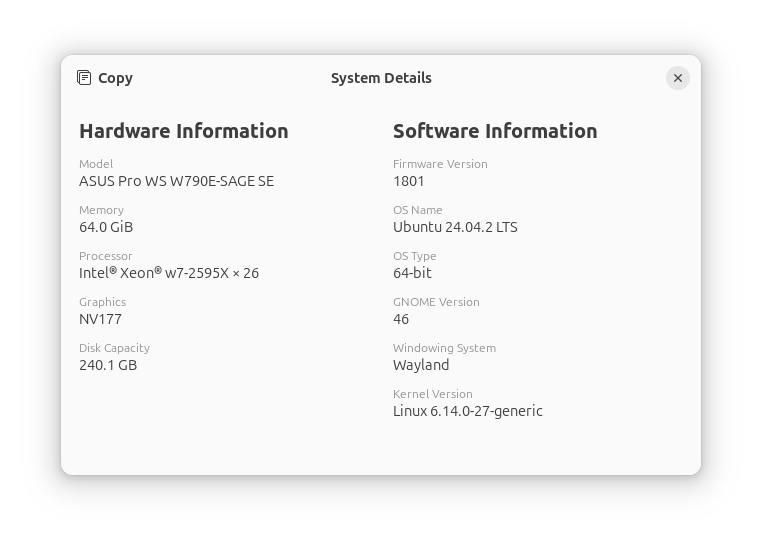This screenshot has width=762, height=542.
Task: Close the System Details dialog
Action: point(678,78)
